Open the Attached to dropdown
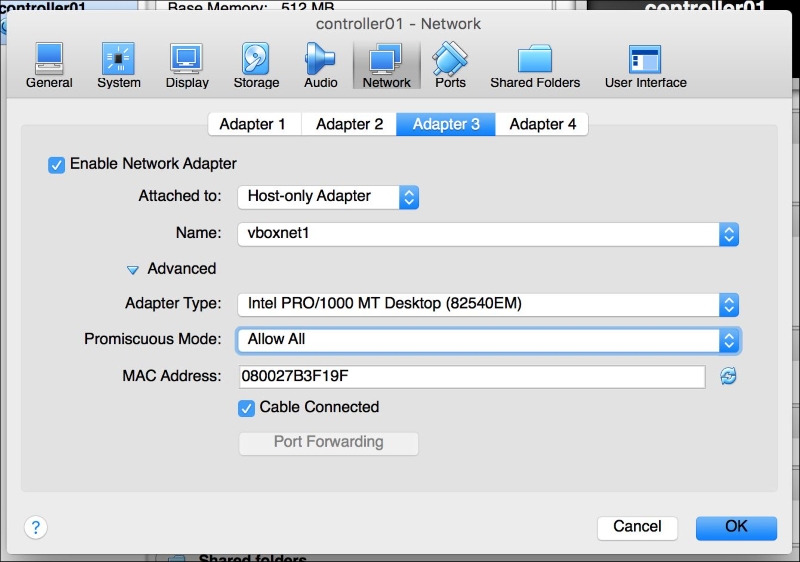This screenshot has width=800, height=562. [x=328, y=197]
